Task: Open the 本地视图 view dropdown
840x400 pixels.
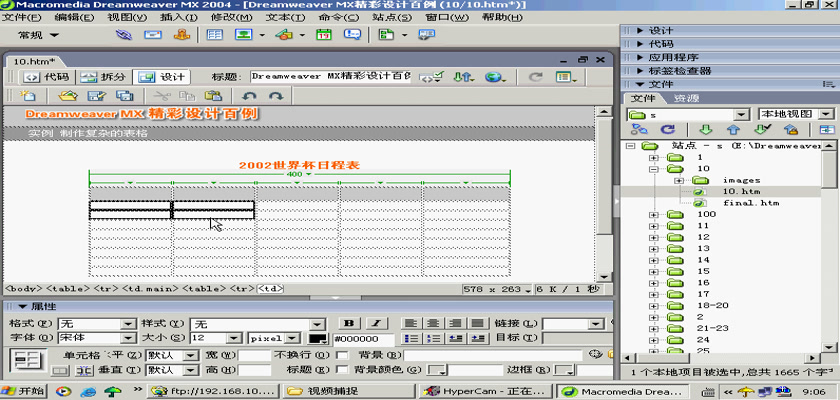Action: click(827, 114)
